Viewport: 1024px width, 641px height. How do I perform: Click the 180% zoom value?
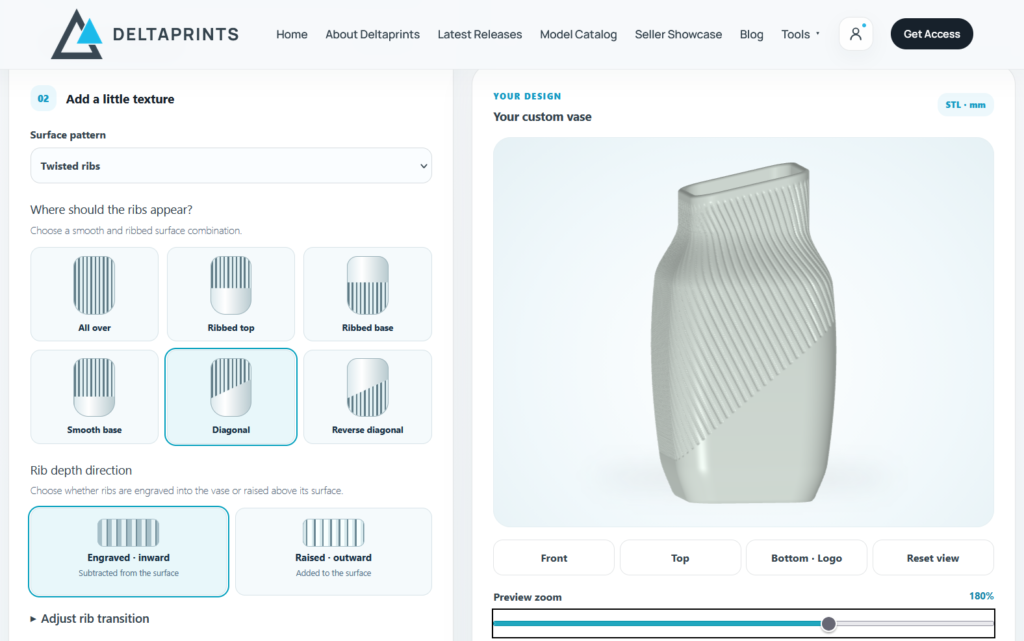tap(981, 596)
